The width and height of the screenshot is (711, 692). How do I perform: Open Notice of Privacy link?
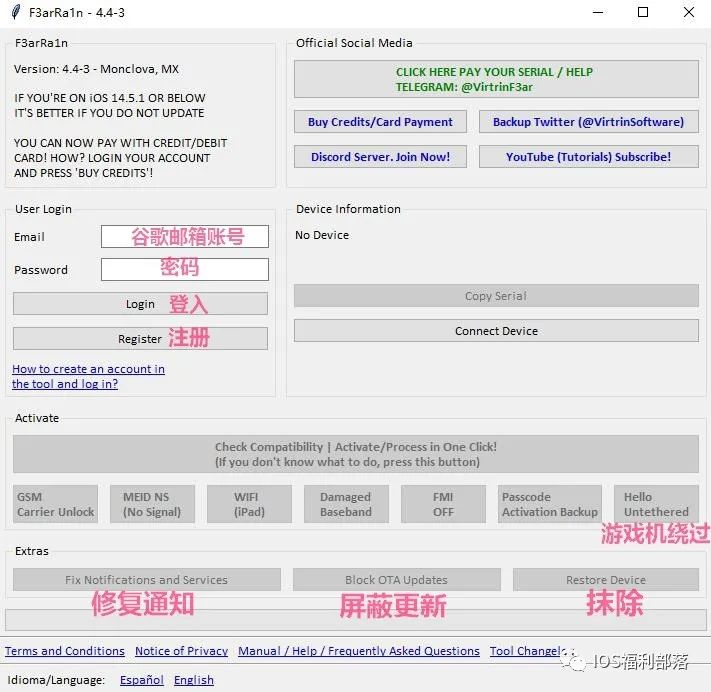tap(181, 651)
